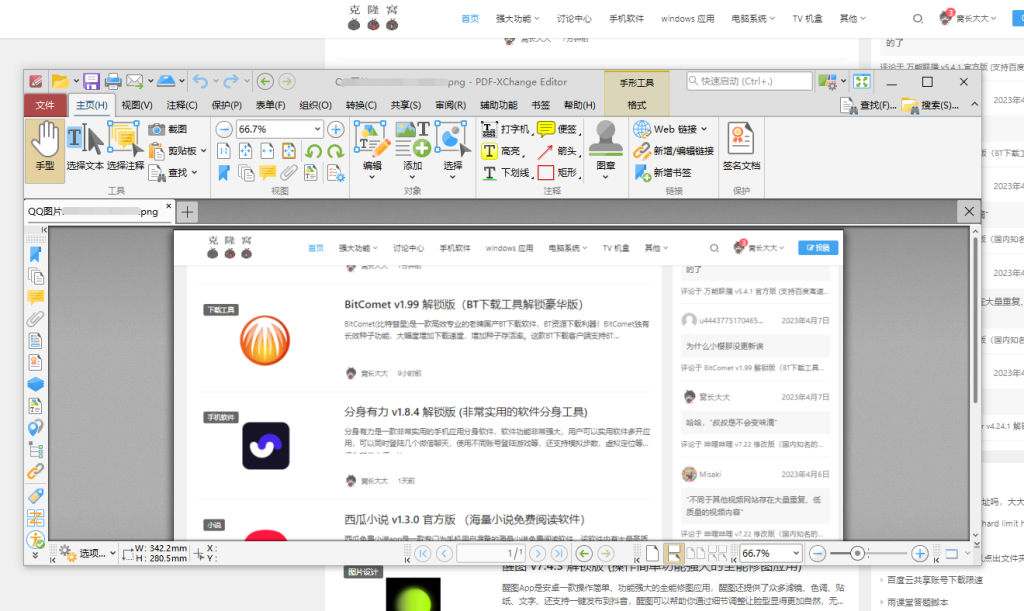Open Bookmarks pane in left sidebar
The height and width of the screenshot is (611, 1024).
click(x=35, y=255)
